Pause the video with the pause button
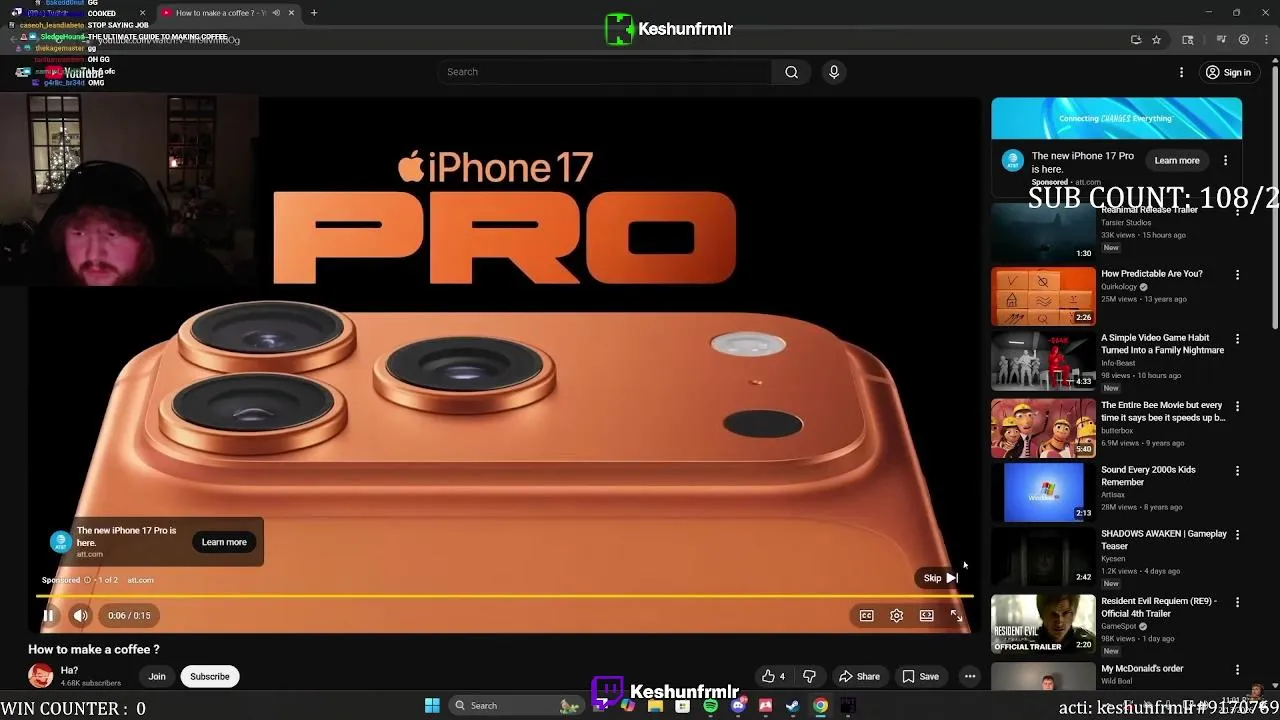Image resolution: width=1280 pixels, height=720 pixels. (48, 616)
